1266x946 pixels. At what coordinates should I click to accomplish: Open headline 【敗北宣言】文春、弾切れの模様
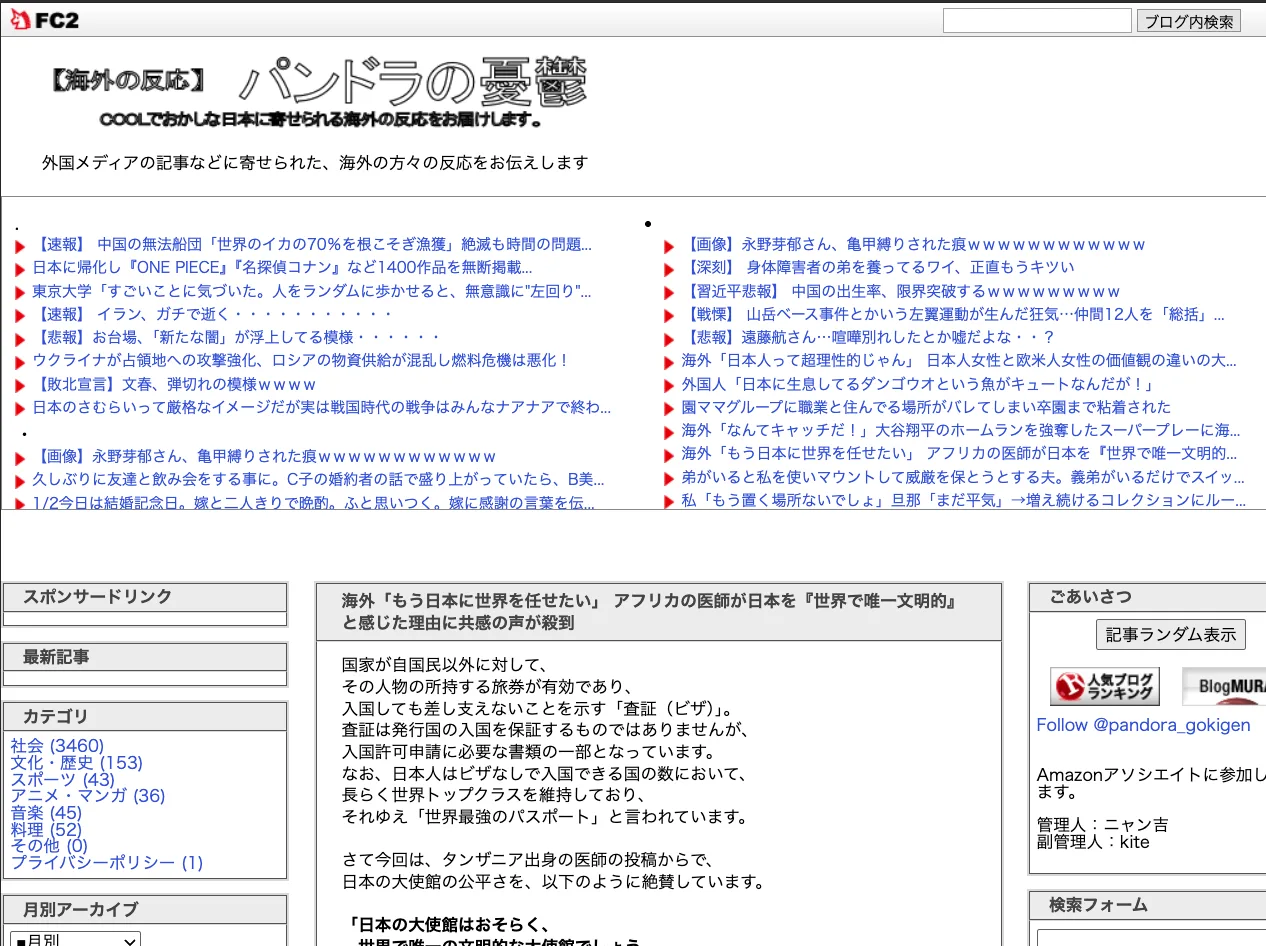pyautogui.click(x=174, y=384)
